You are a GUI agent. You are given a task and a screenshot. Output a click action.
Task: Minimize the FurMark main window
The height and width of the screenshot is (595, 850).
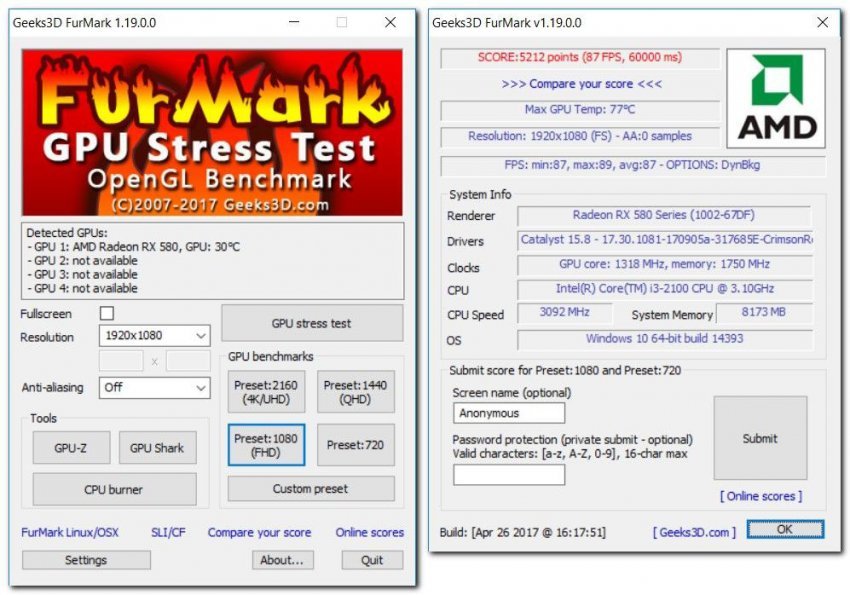294,22
